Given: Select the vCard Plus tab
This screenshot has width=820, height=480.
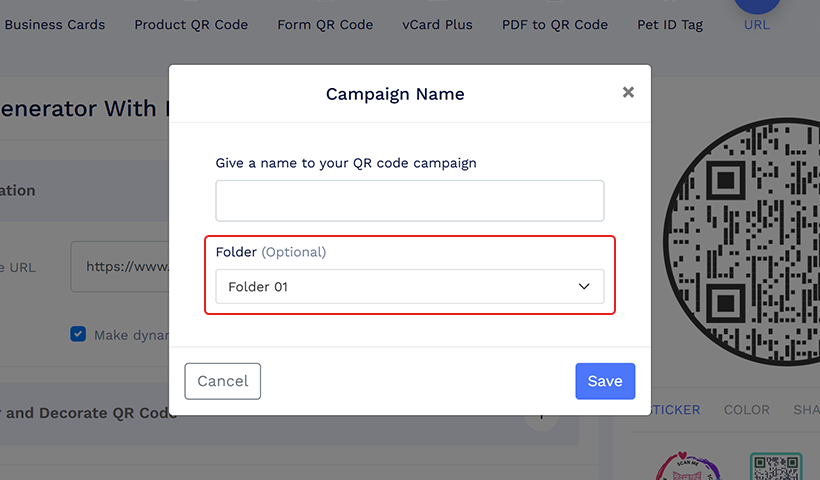Looking at the screenshot, I should [x=437, y=25].
